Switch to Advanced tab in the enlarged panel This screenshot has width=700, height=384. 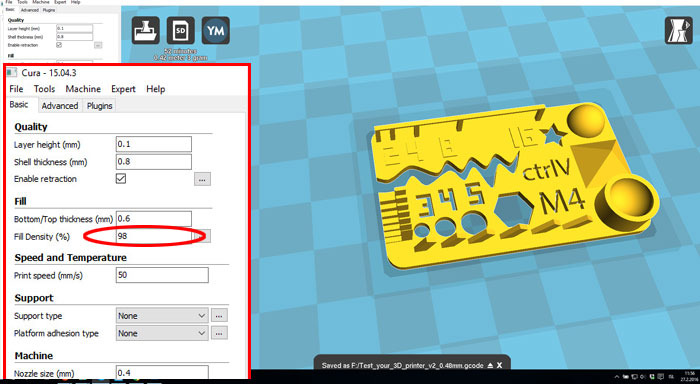(60, 105)
